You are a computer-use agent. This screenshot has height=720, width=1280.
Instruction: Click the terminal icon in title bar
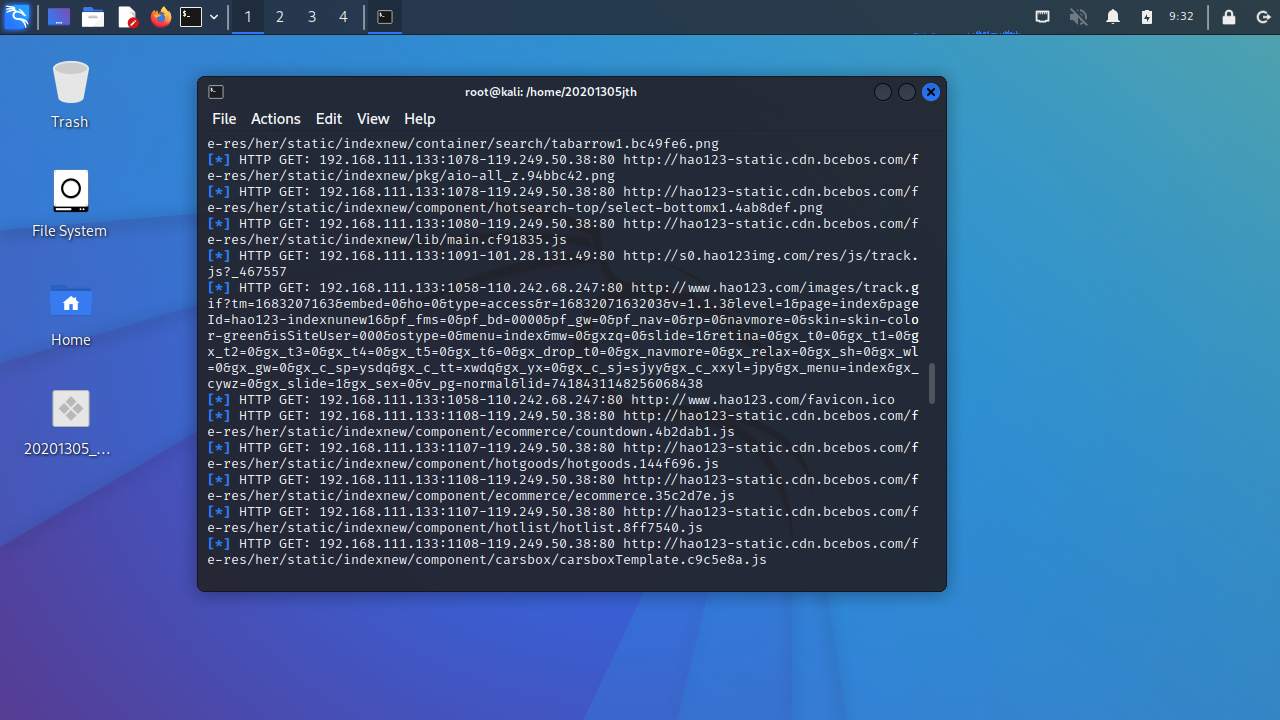point(216,92)
